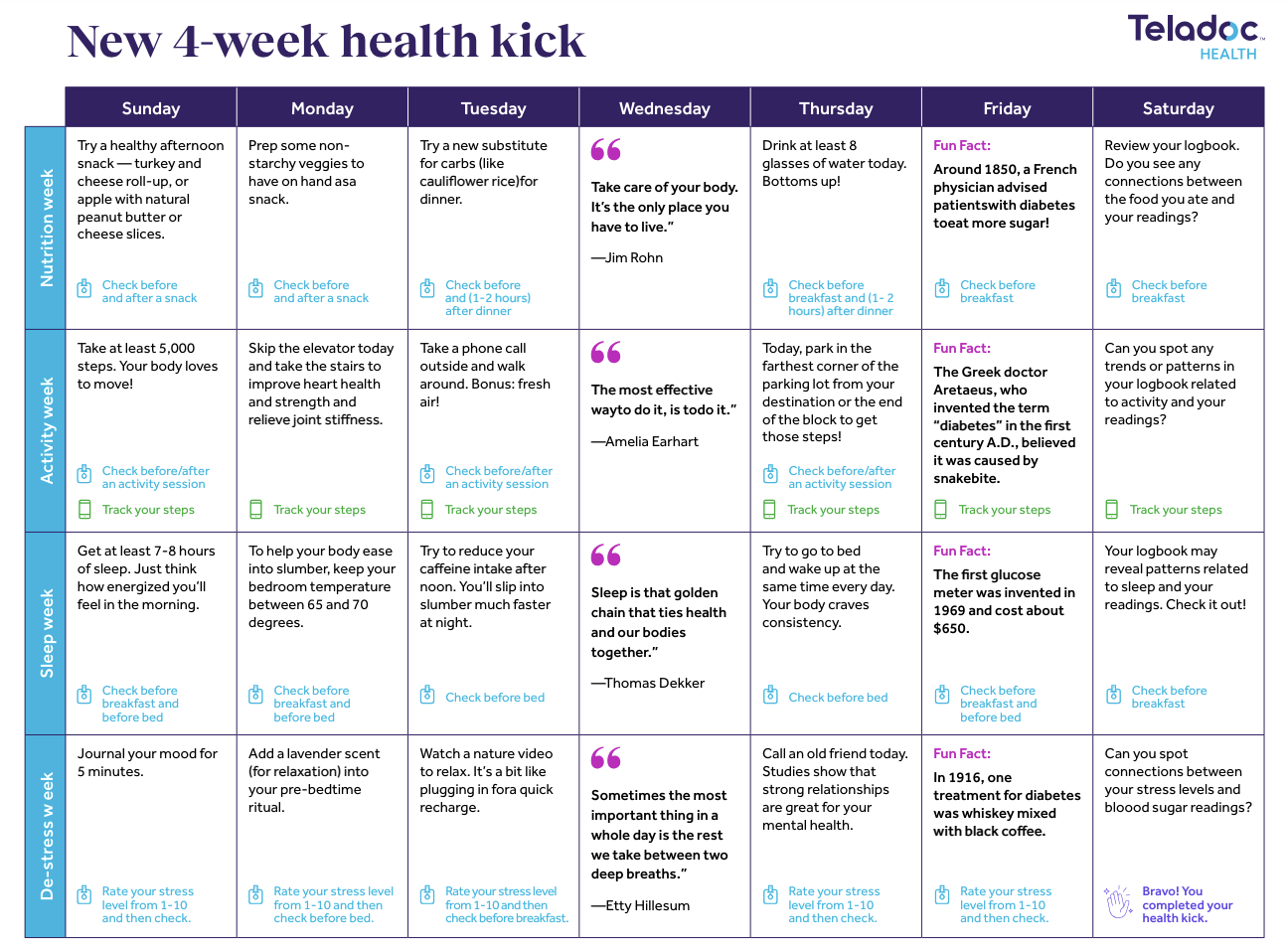Click 'Bravo! You completed your health kick.' text
This screenshot has height=951, width=1288.
coord(1188,904)
